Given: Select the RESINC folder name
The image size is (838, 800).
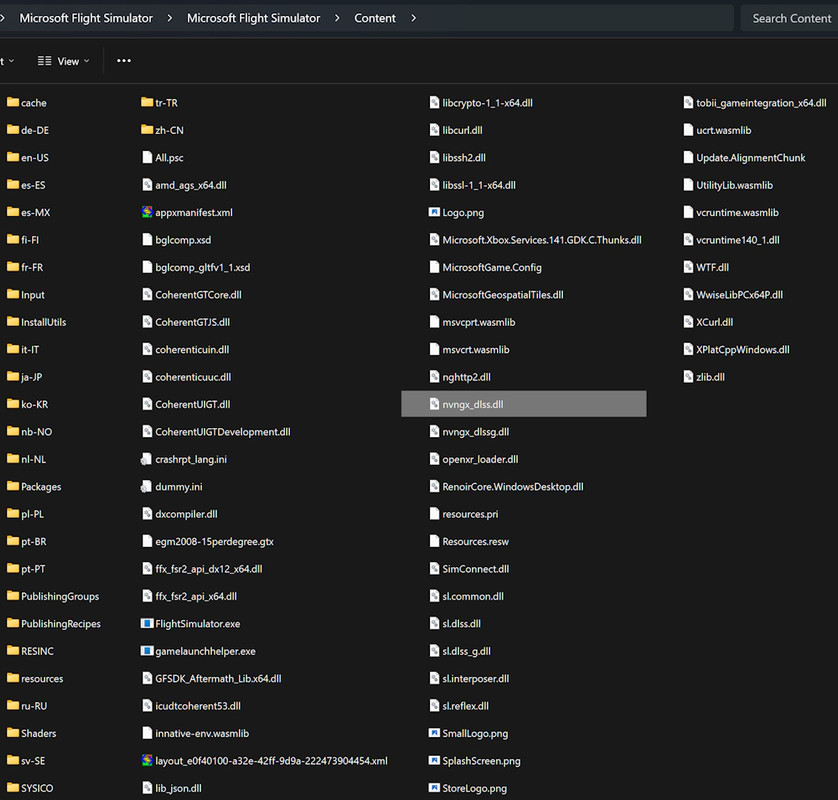Looking at the screenshot, I should [x=37, y=651].
